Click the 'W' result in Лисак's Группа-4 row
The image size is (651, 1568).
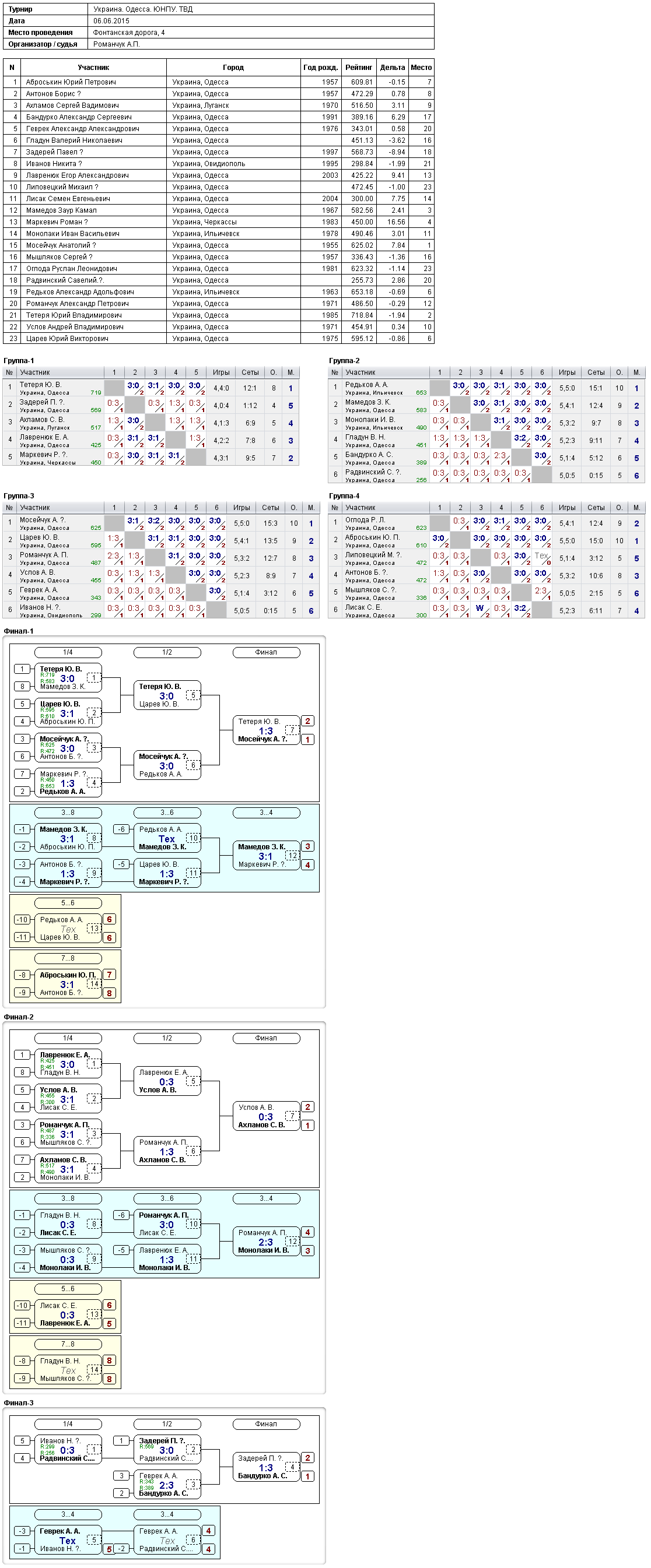[480, 608]
